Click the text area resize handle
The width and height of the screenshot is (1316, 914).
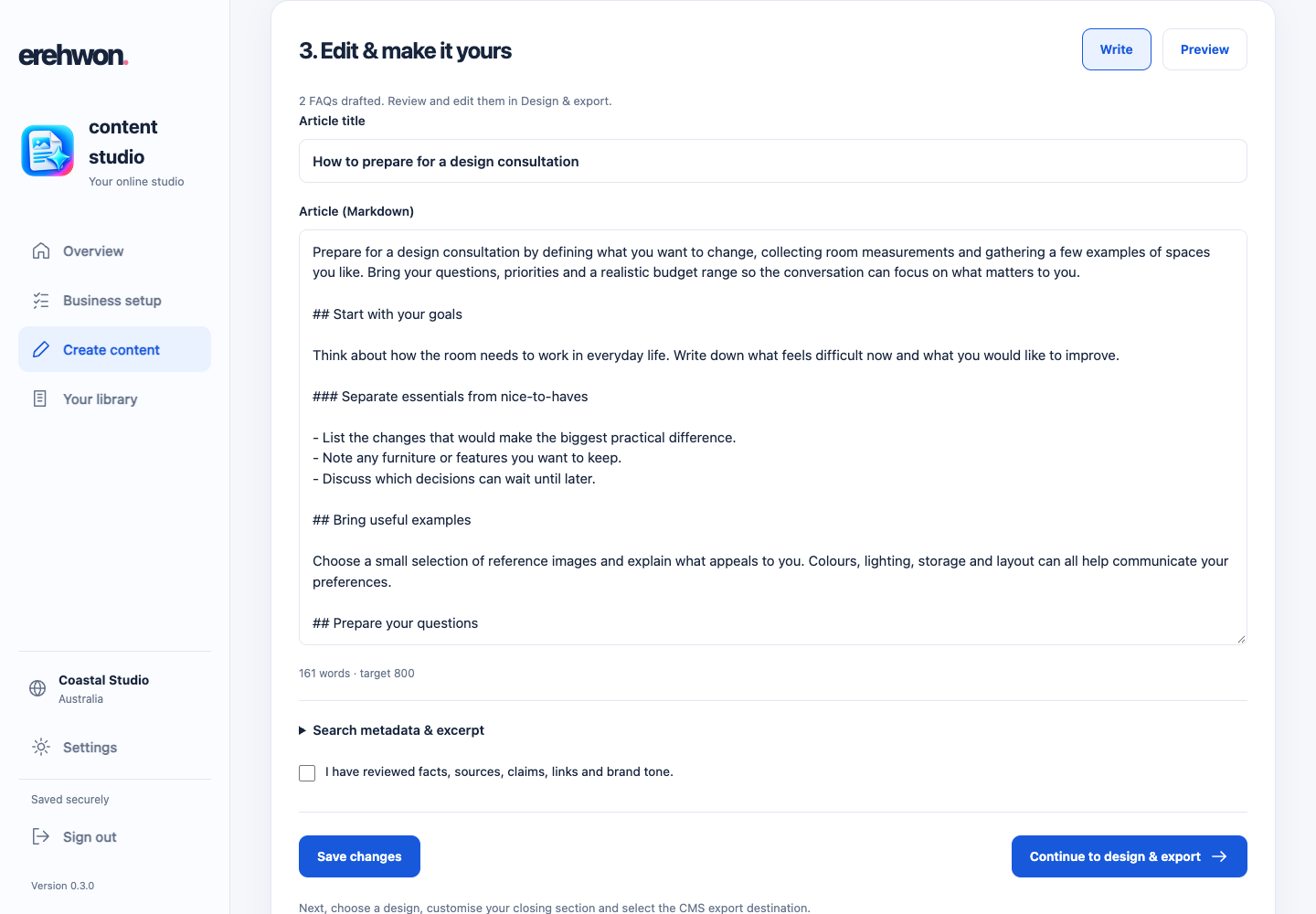click(1241, 639)
